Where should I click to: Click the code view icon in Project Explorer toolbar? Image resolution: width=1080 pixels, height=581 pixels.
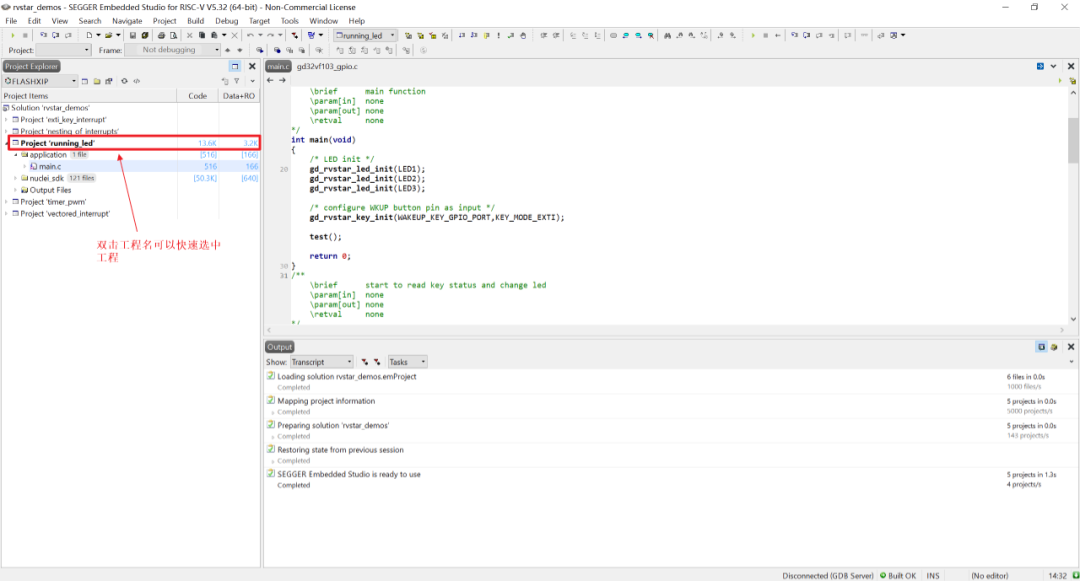tap(136, 81)
